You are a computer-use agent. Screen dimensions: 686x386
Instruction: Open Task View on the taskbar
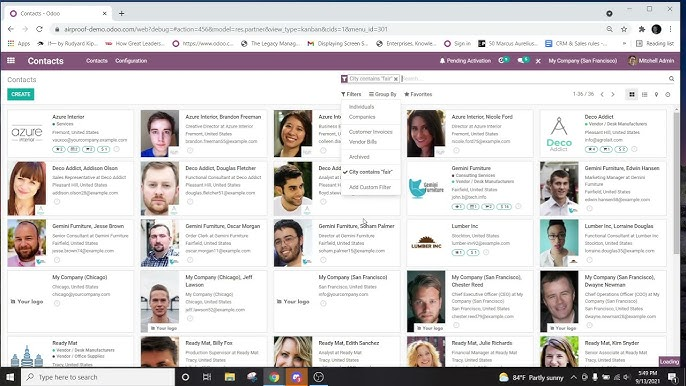[207, 377]
